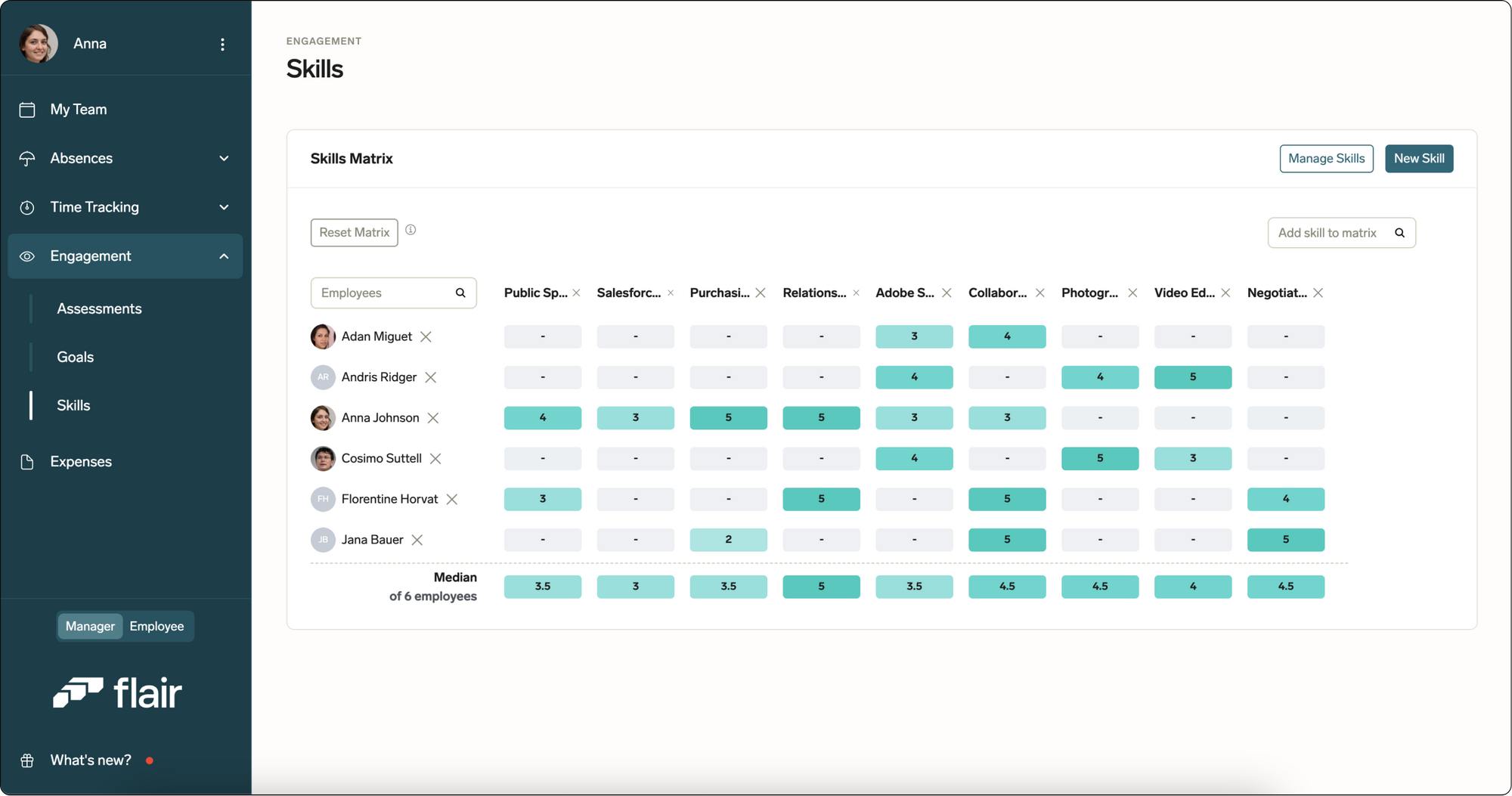Click the three-dot menu beside Anna

[223, 45]
